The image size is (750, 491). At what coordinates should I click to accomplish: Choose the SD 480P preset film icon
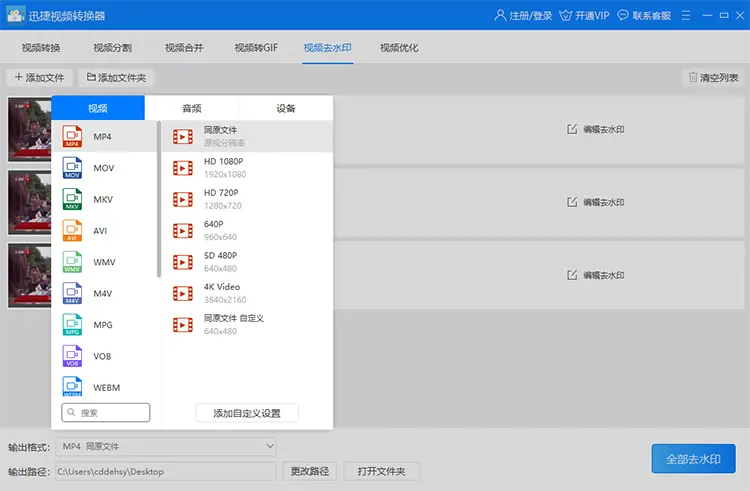pyautogui.click(x=183, y=262)
